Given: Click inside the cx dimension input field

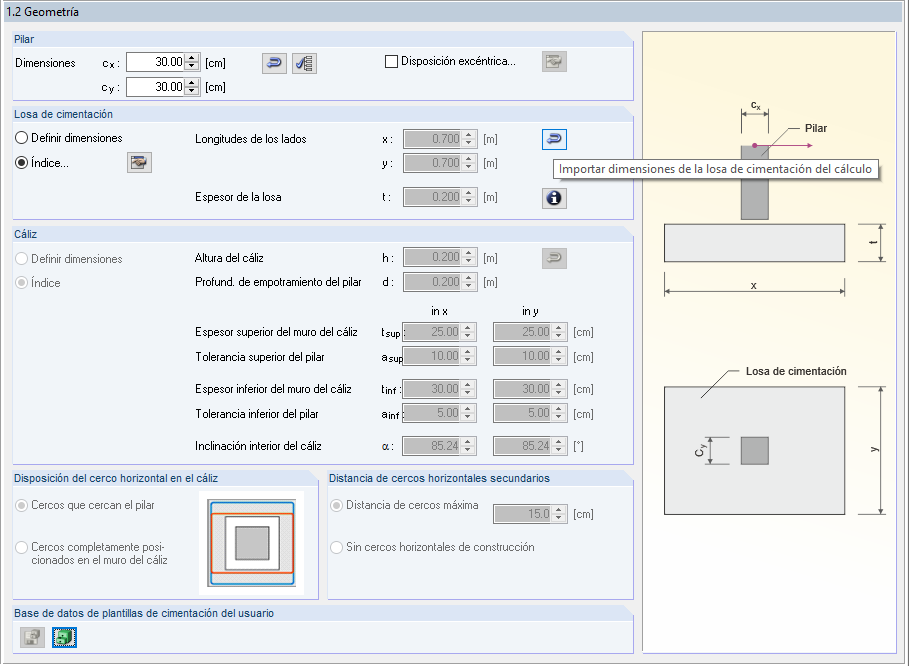Looking at the screenshot, I should (155, 61).
